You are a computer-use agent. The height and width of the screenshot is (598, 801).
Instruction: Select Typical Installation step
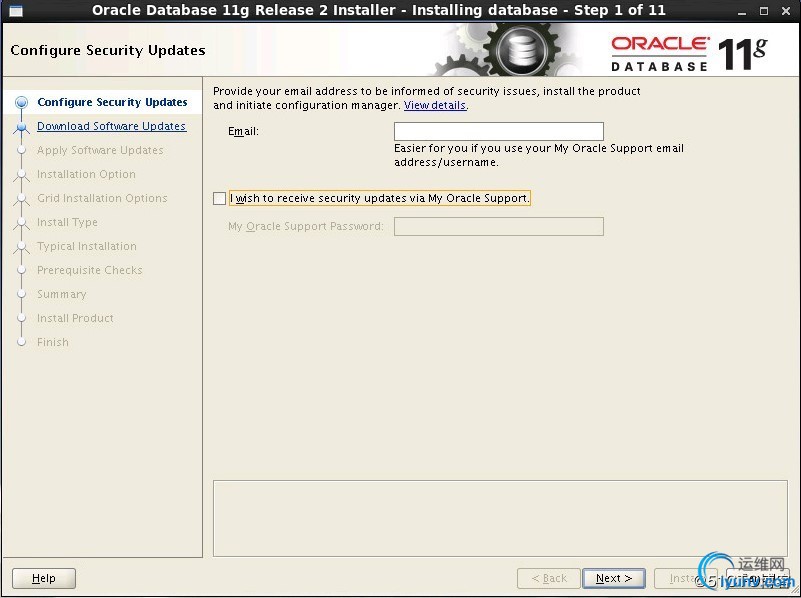[x=87, y=246]
